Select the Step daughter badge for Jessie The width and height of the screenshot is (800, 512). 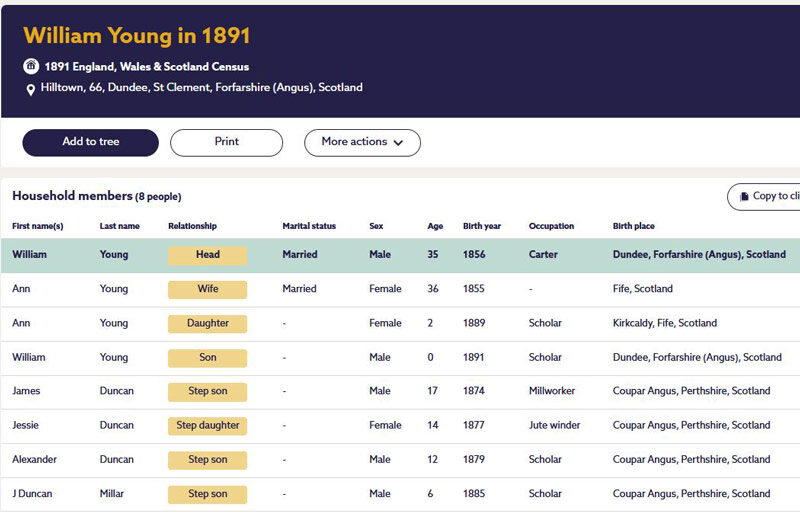tap(207, 425)
